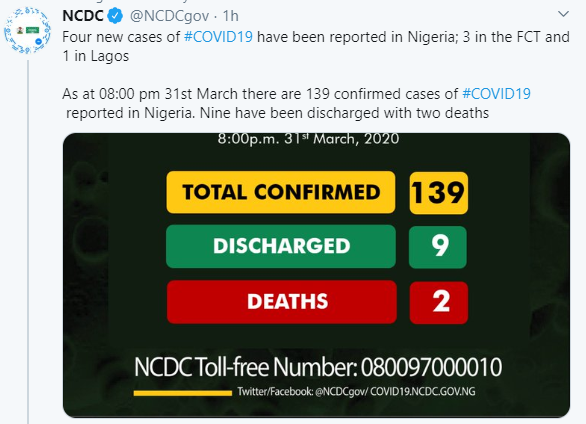The width and height of the screenshot is (586, 424).
Task: Click the 8:00p.m. 31st March, 2020 heading
Action: click(308, 139)
